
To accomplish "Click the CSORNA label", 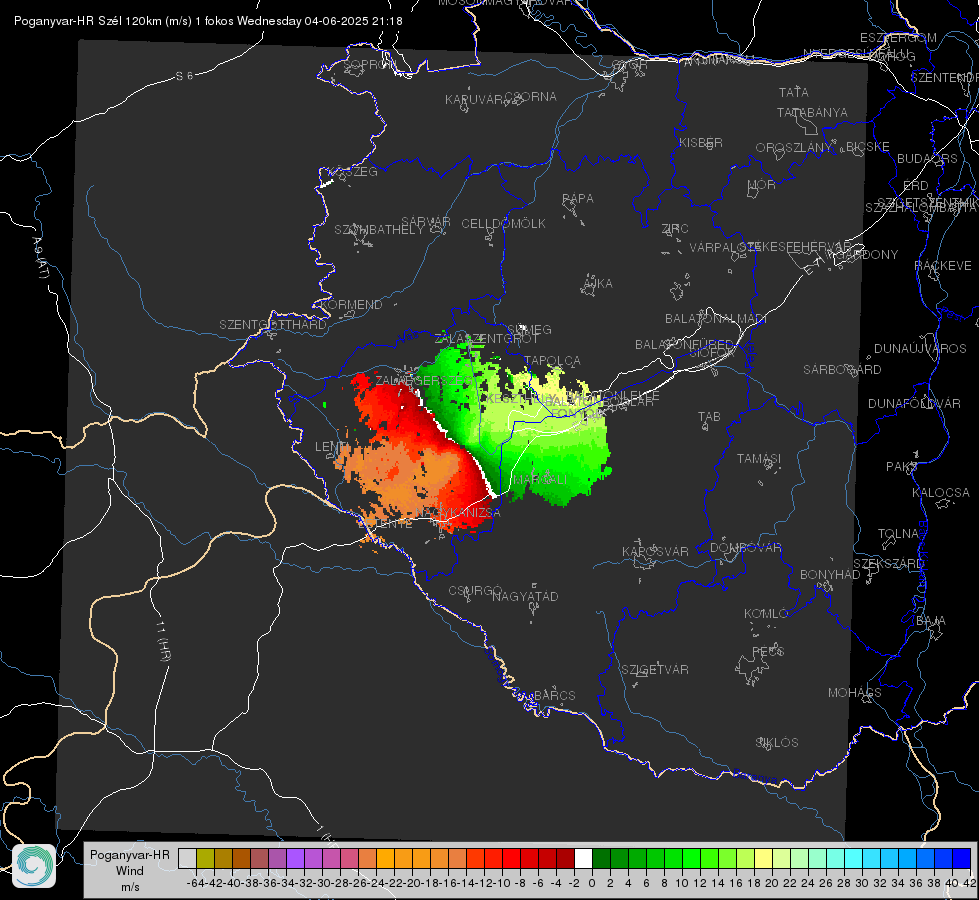I will (x=530, y=97).
